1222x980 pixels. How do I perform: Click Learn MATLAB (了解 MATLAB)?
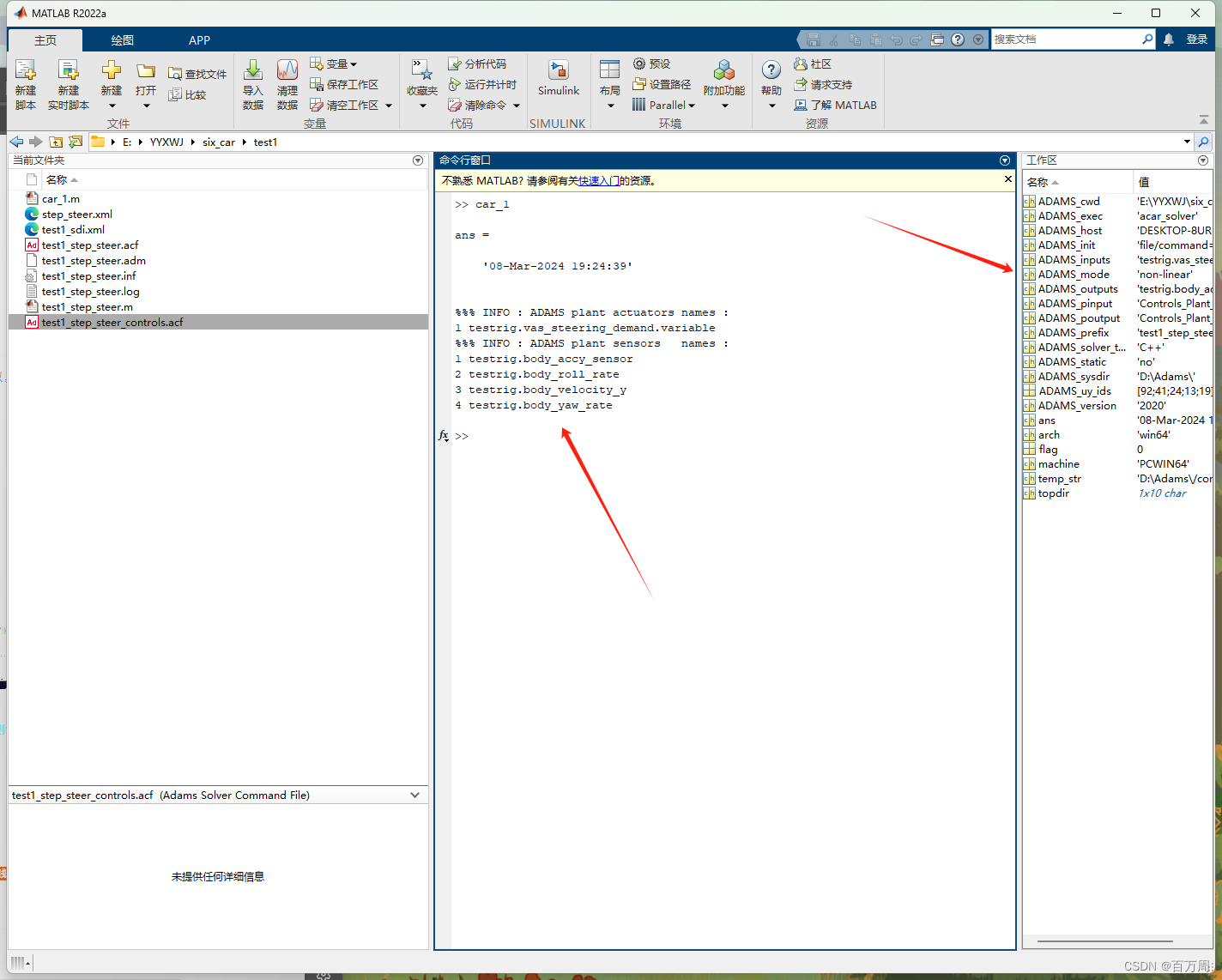(836, 105)
